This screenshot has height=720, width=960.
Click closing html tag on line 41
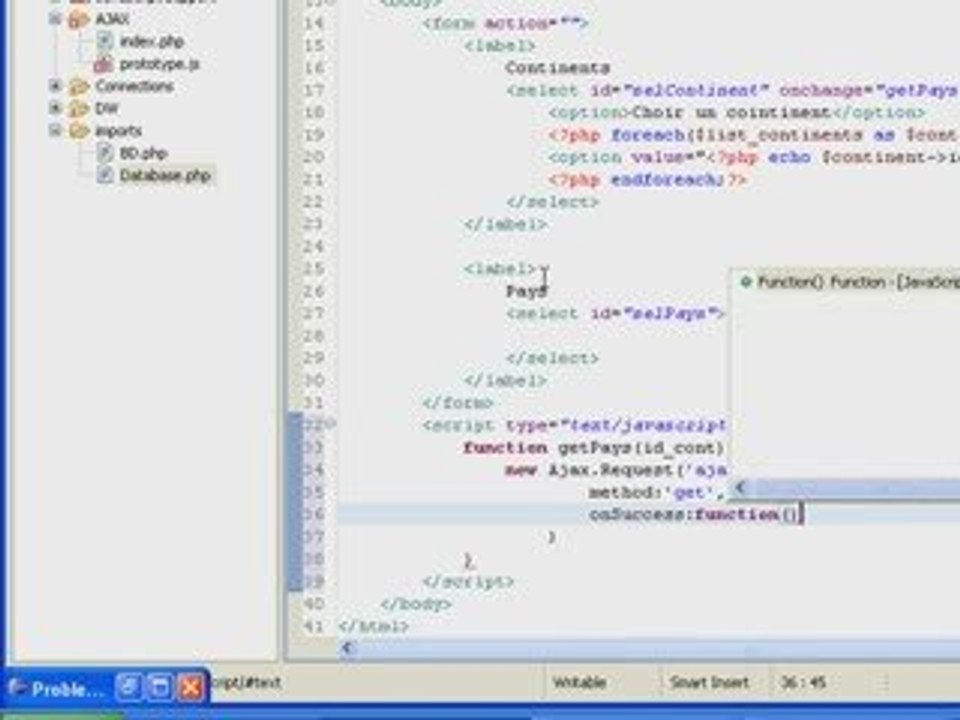pos(373,627)
